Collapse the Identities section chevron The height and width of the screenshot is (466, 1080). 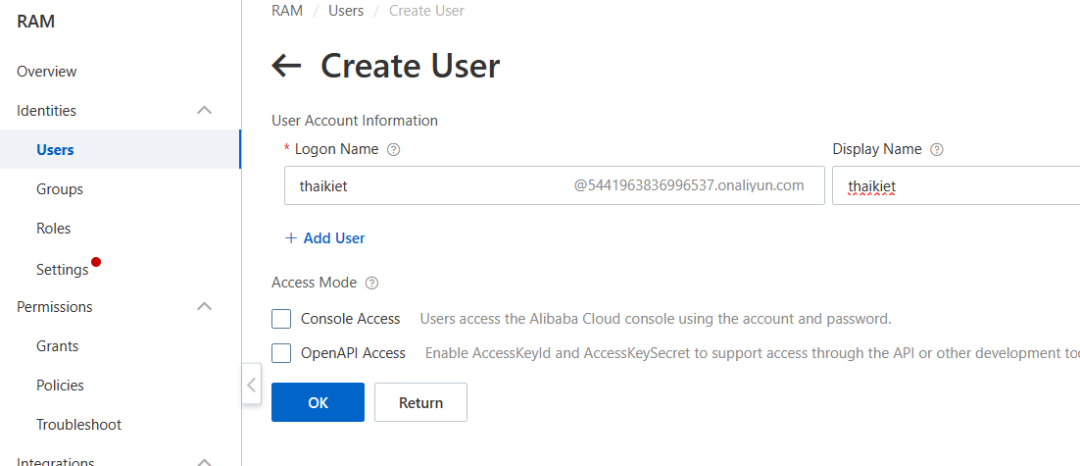tap(204, 111)
